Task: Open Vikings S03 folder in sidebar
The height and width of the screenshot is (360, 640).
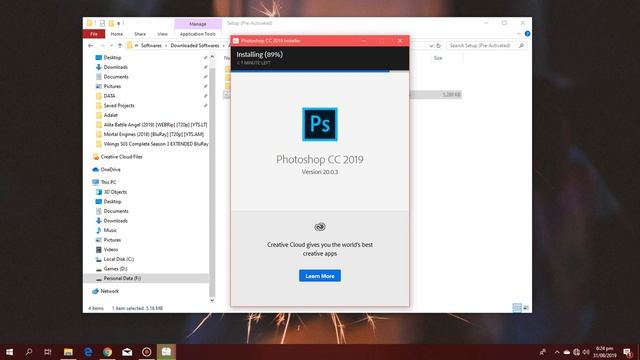Action: [156, 144]
